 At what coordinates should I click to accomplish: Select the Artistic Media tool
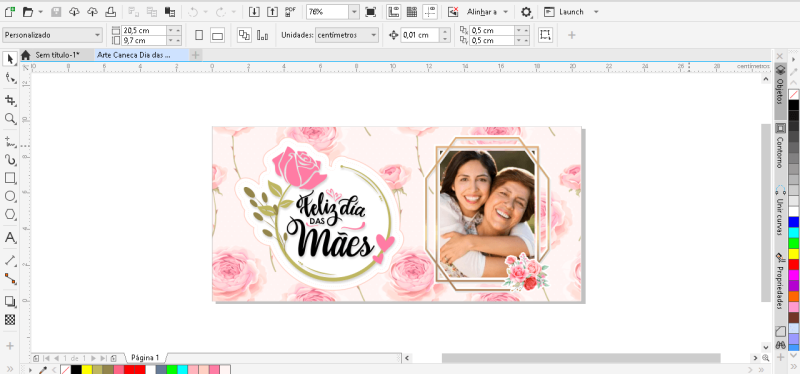tap(10, 160)
